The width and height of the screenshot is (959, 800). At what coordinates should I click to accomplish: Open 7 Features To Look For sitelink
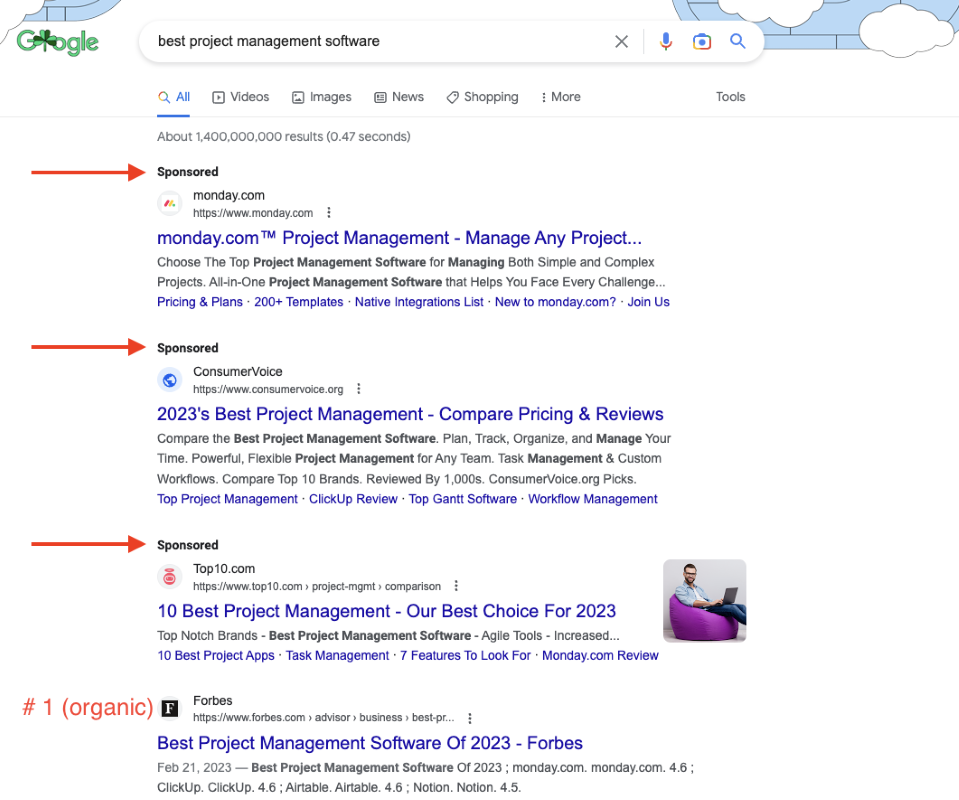pos(465,656)
